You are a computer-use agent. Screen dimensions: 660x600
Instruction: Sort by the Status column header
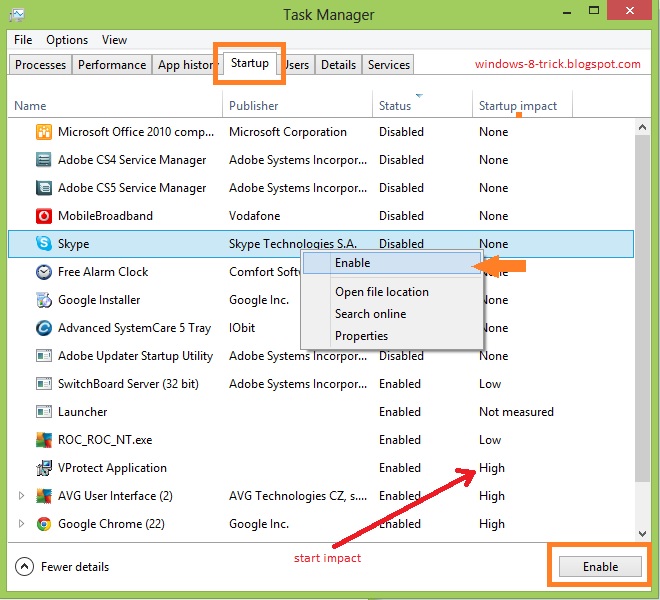[x=423, y=105]
